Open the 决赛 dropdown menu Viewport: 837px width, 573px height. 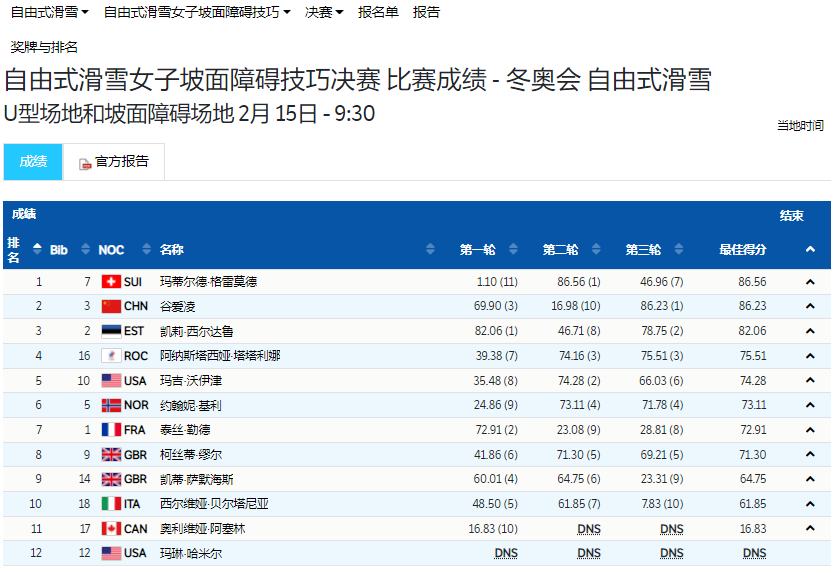point(323,12)
